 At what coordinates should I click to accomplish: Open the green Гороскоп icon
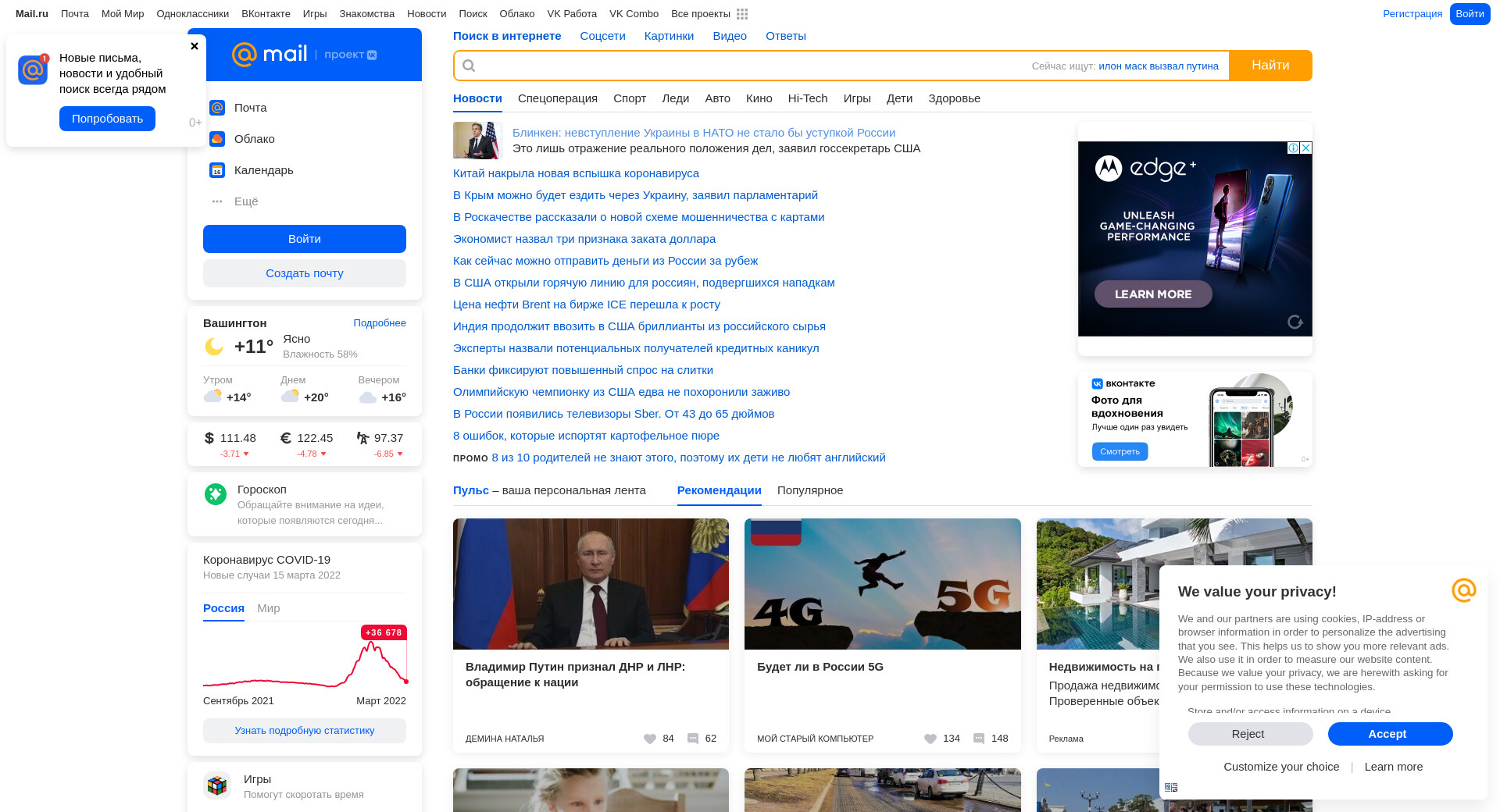point(216,493)
